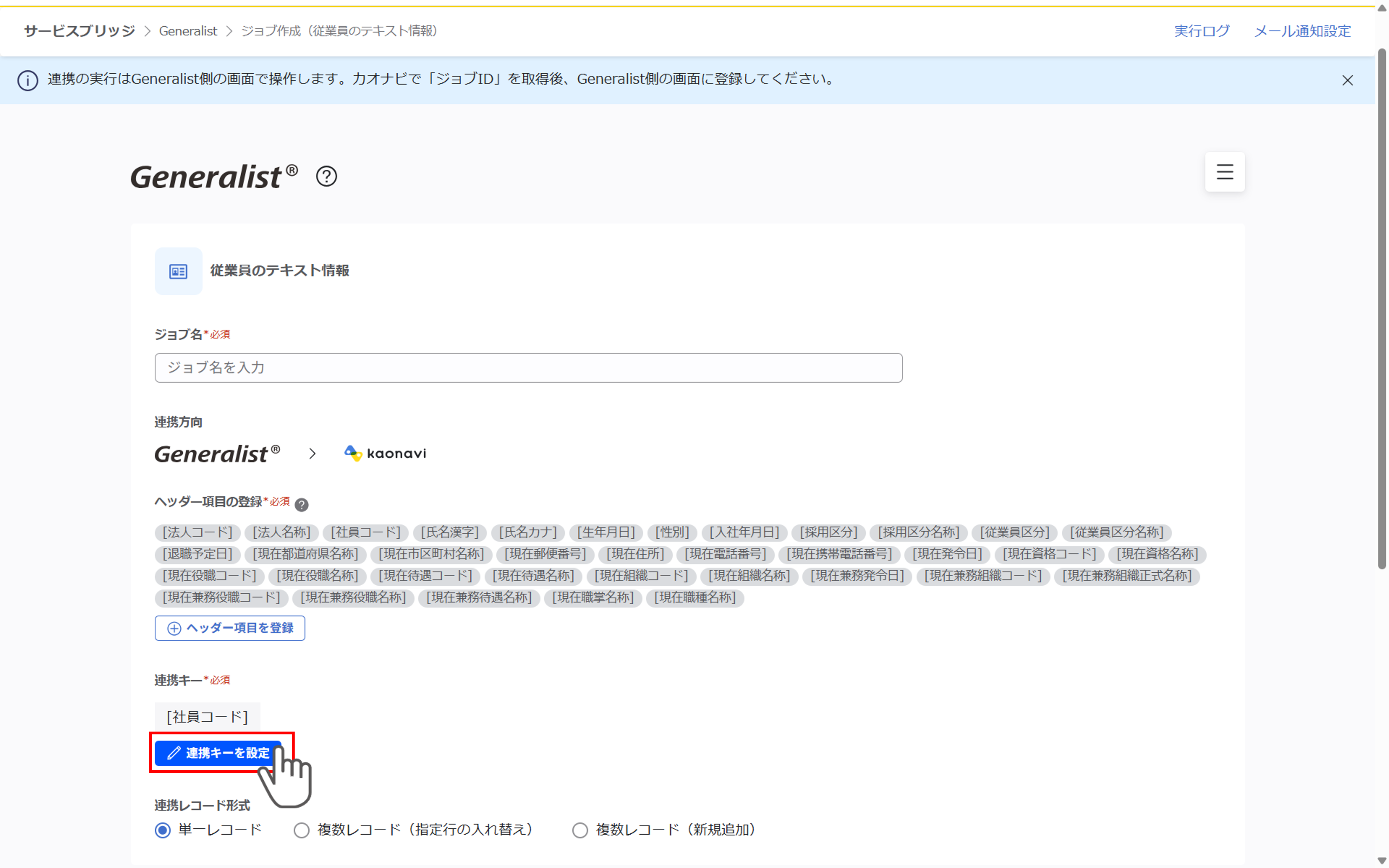Go to Generalist breadcrumb
1389x868 pixels.
click(x=188, y=31)
